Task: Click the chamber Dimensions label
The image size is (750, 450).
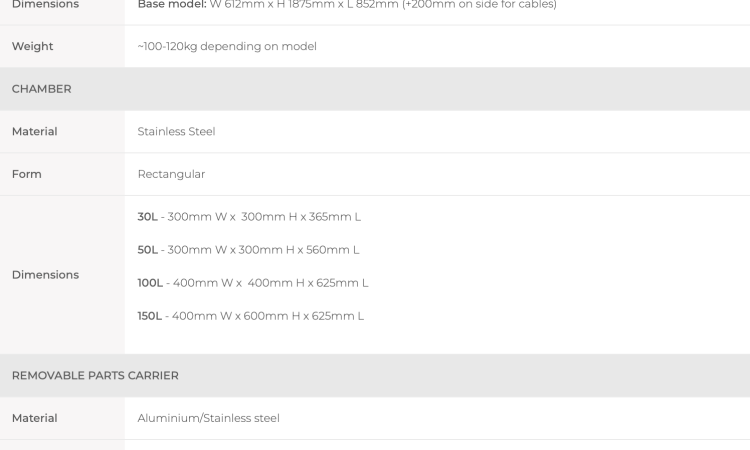Action: pos(45,275)
